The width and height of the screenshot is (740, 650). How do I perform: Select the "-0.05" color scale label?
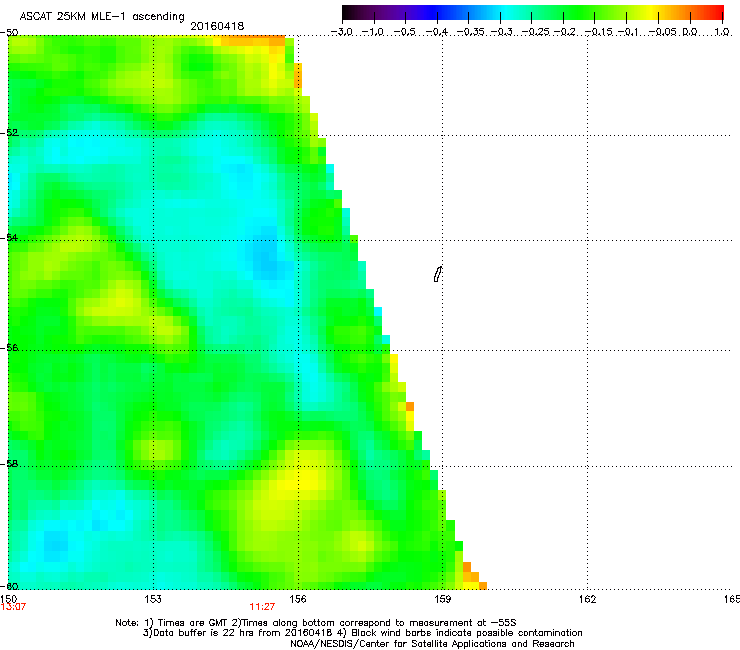663,32
